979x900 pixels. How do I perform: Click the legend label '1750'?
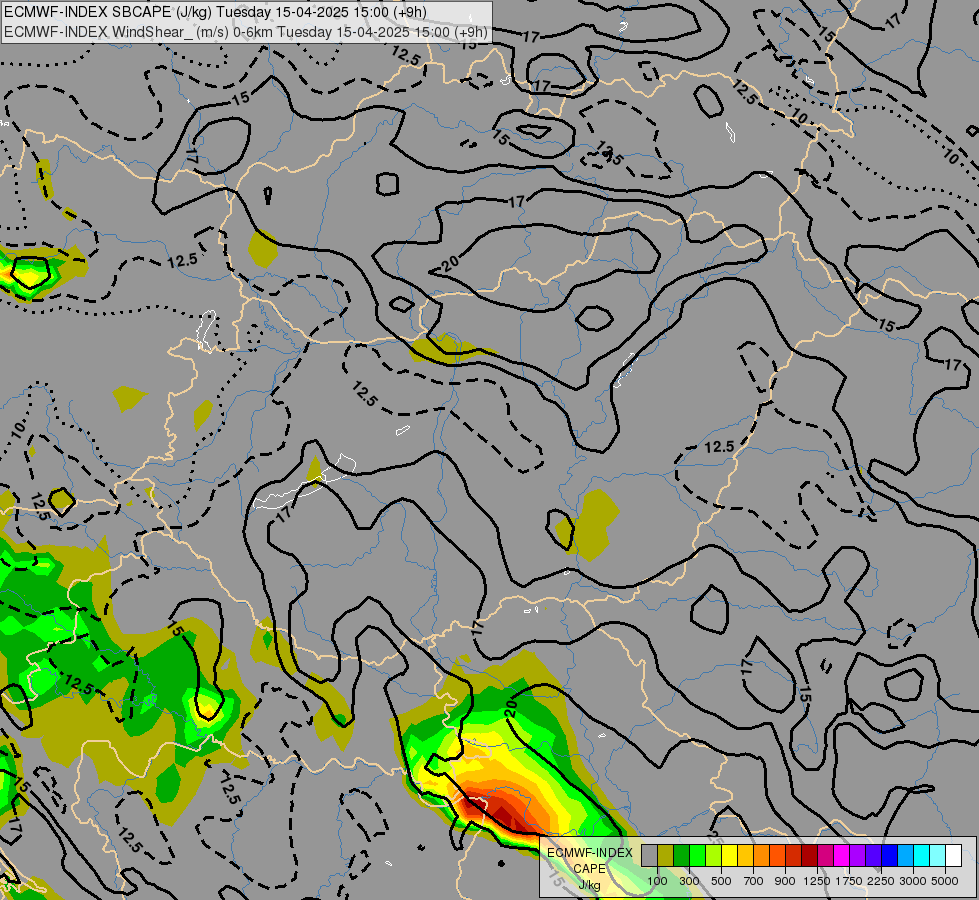coord(849,881)
